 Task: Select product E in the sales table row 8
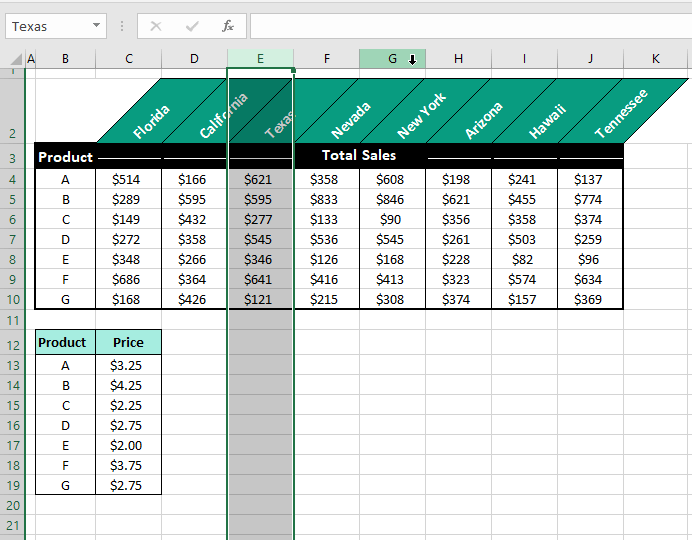pyautogui.click(x=65, y=259)
